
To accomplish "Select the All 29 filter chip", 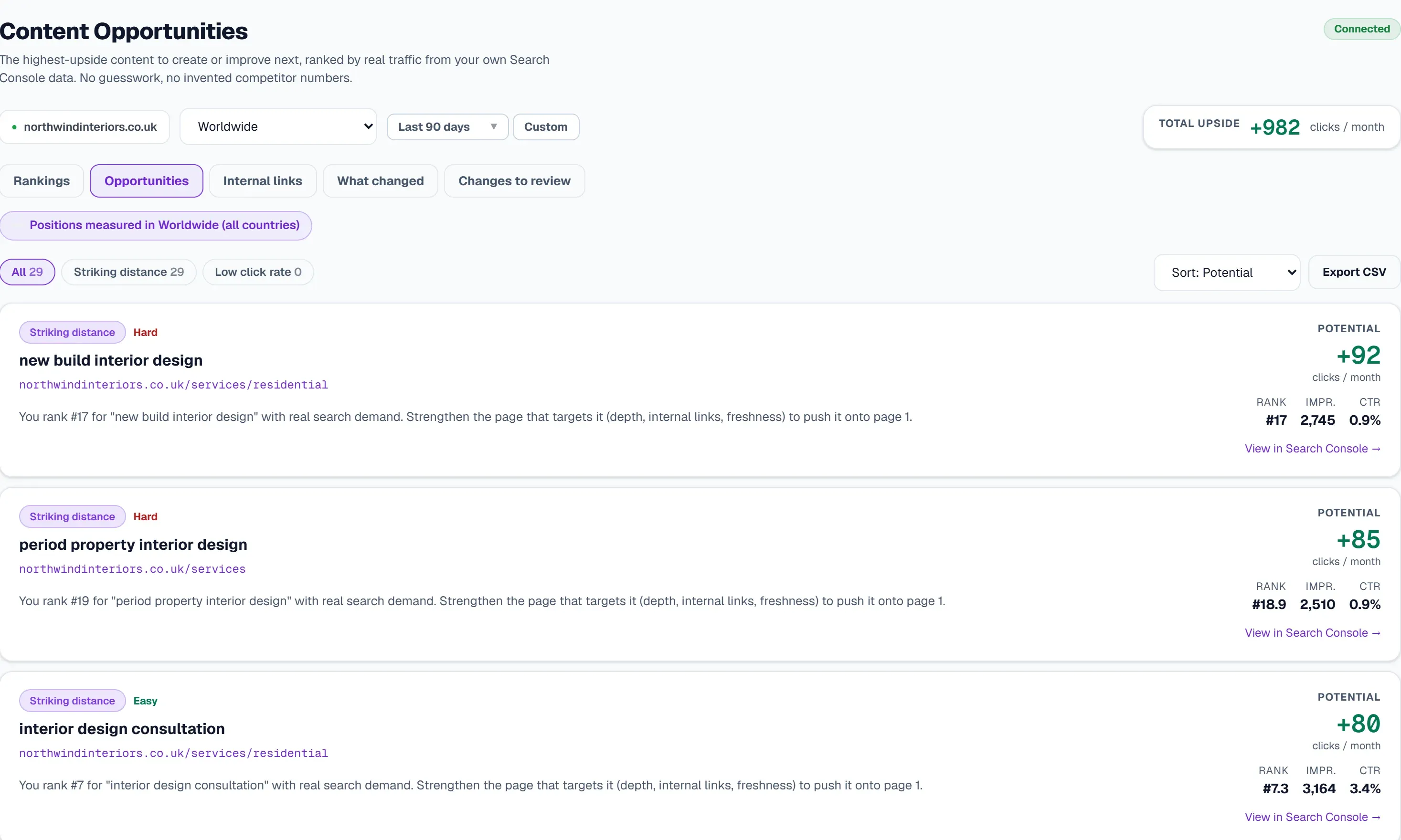I will [x=27, y=272].
